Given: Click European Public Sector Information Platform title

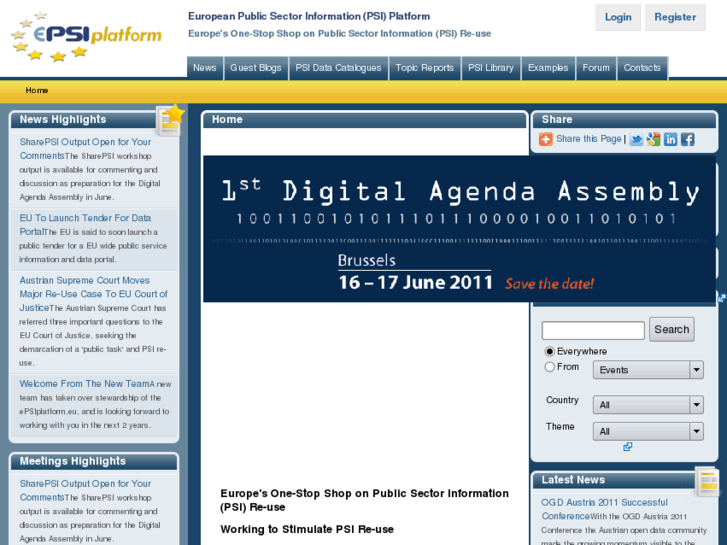Looking at the screenshot, I should [309, 16].
